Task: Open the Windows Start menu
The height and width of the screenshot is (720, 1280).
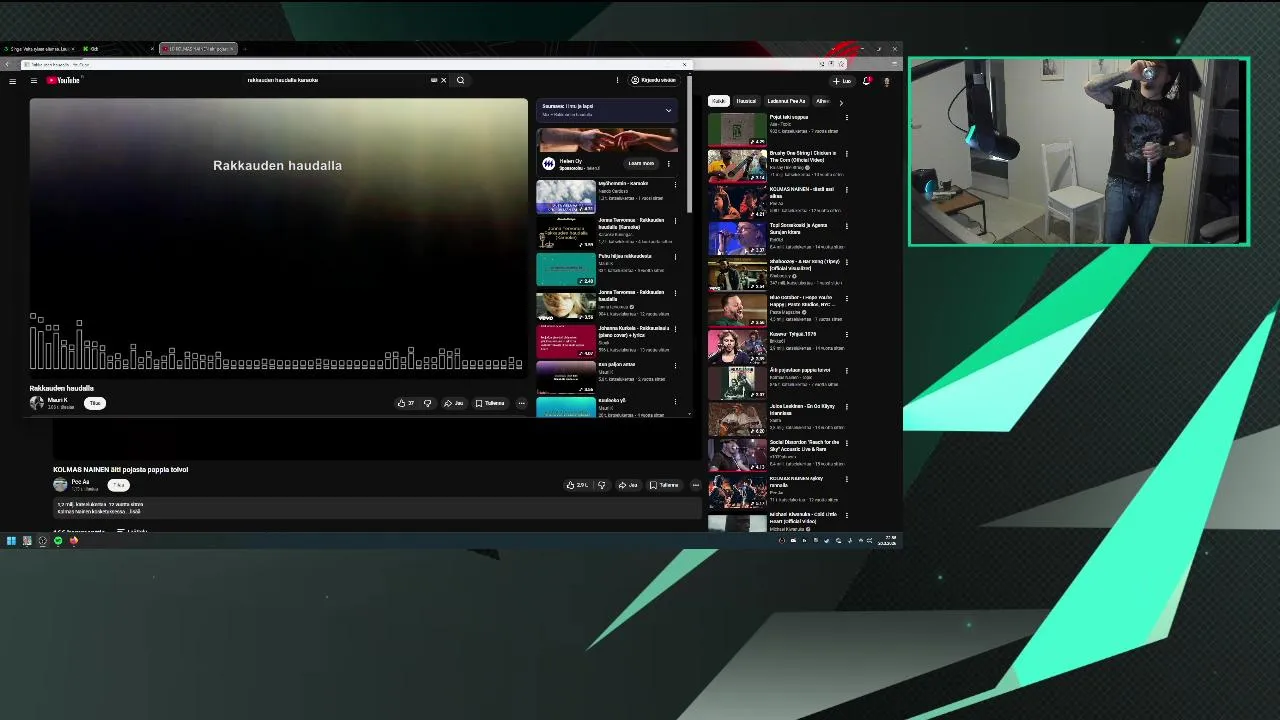Action: click(x=11, y=541)
